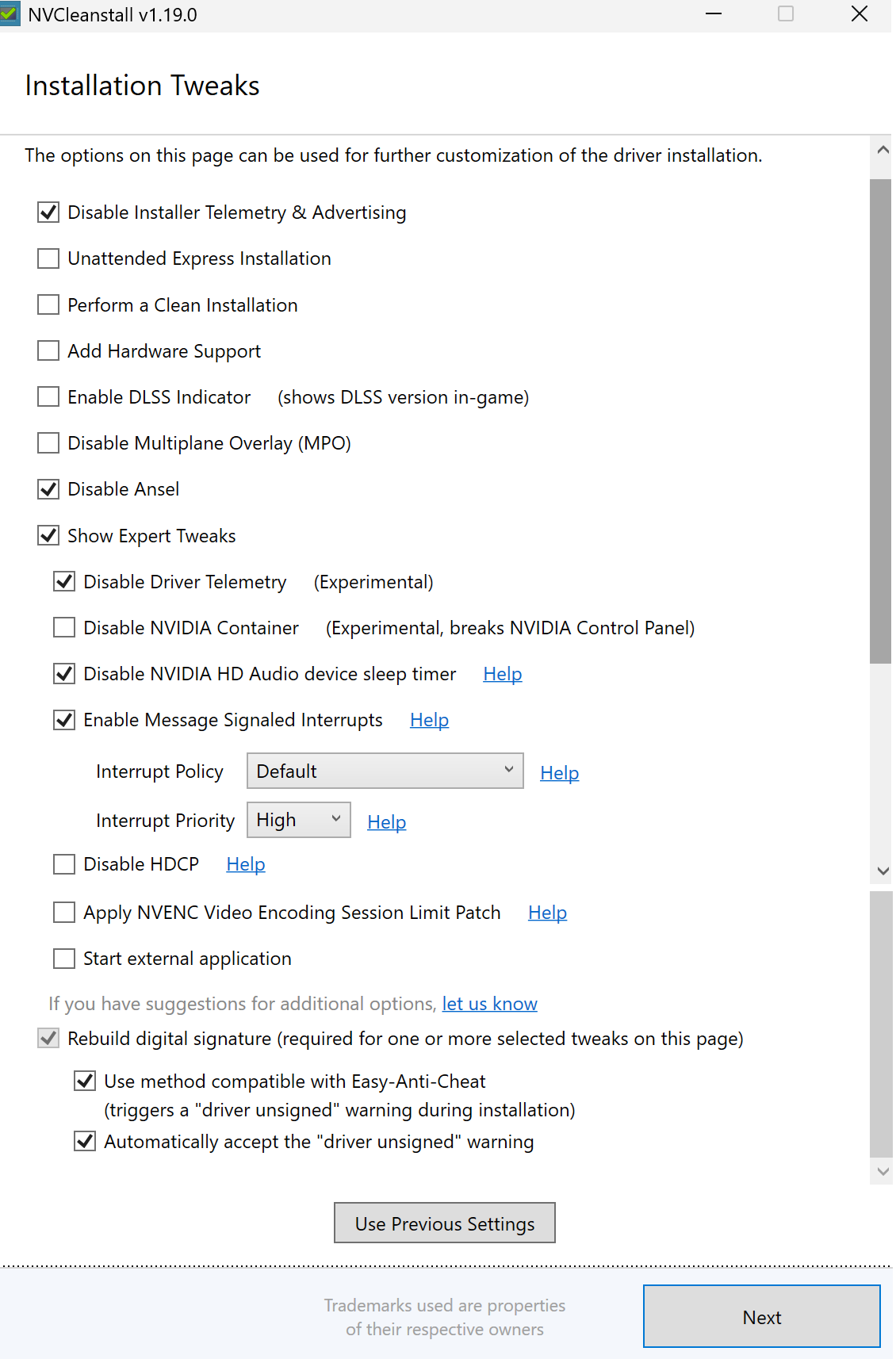Toggle Disable Driver Telemetry checkbox

click(64, 581)
